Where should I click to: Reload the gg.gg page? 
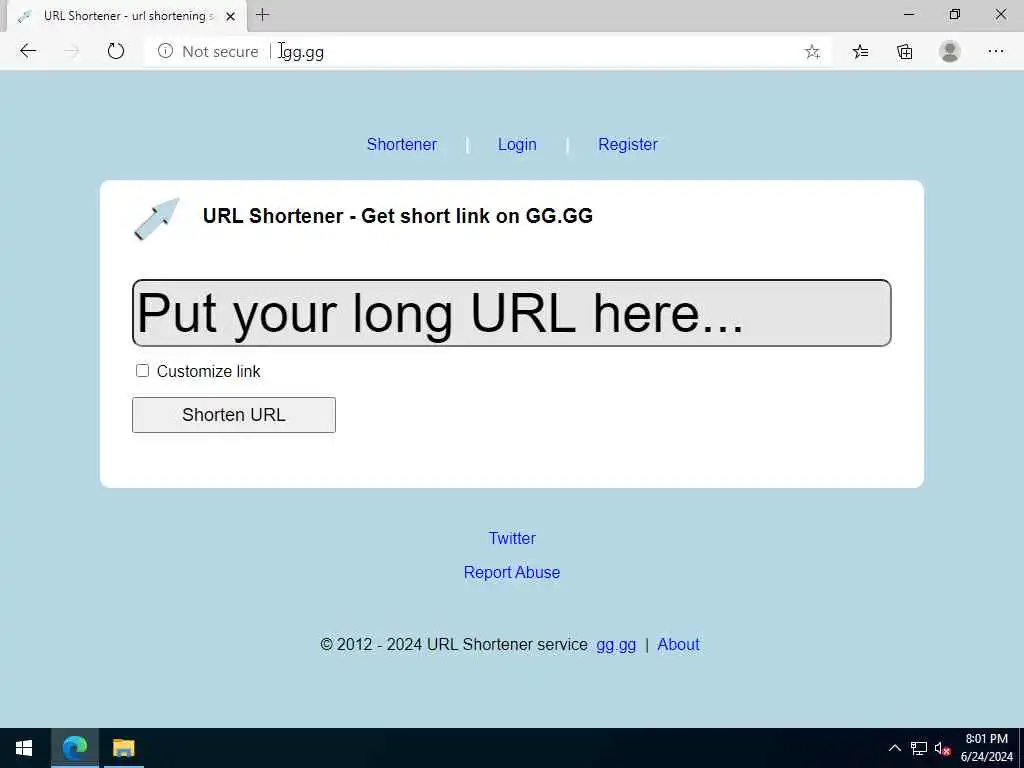(116, 51)
